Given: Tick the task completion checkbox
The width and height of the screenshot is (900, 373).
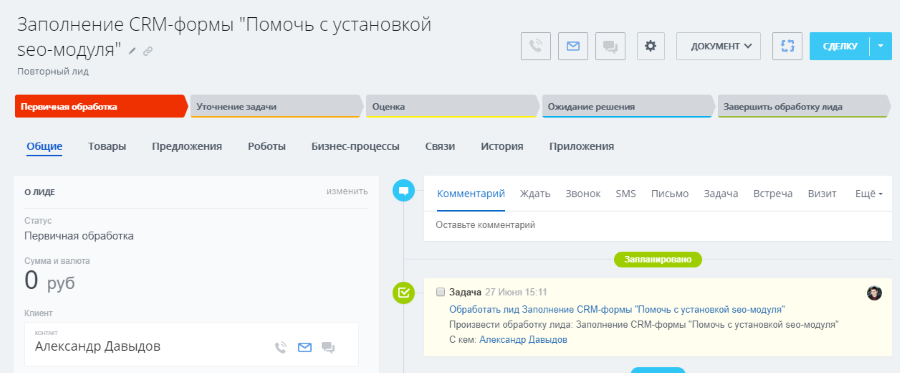Looking at the screenshot, I should pyautogui.click(x=440, y=292).
